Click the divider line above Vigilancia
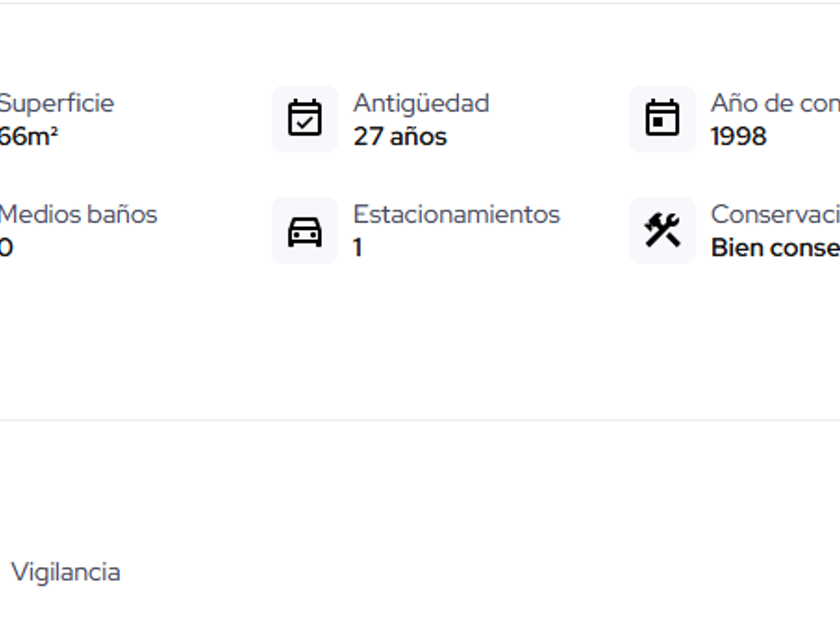The height and width of the screenshot is (630, 840). (420, 420)
